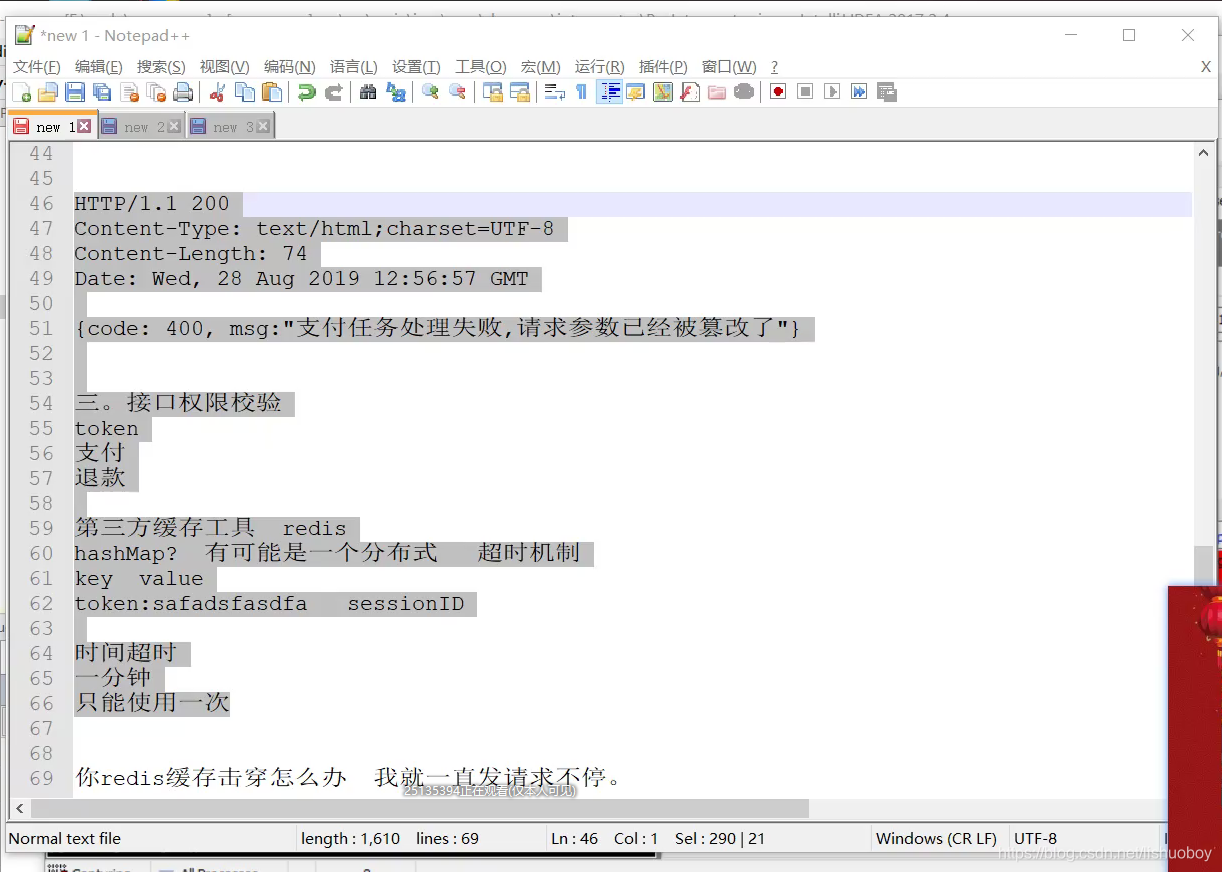Save the current file via toolbar
This screenshot has height=872, width=1222.
click(x=74, y=92)
